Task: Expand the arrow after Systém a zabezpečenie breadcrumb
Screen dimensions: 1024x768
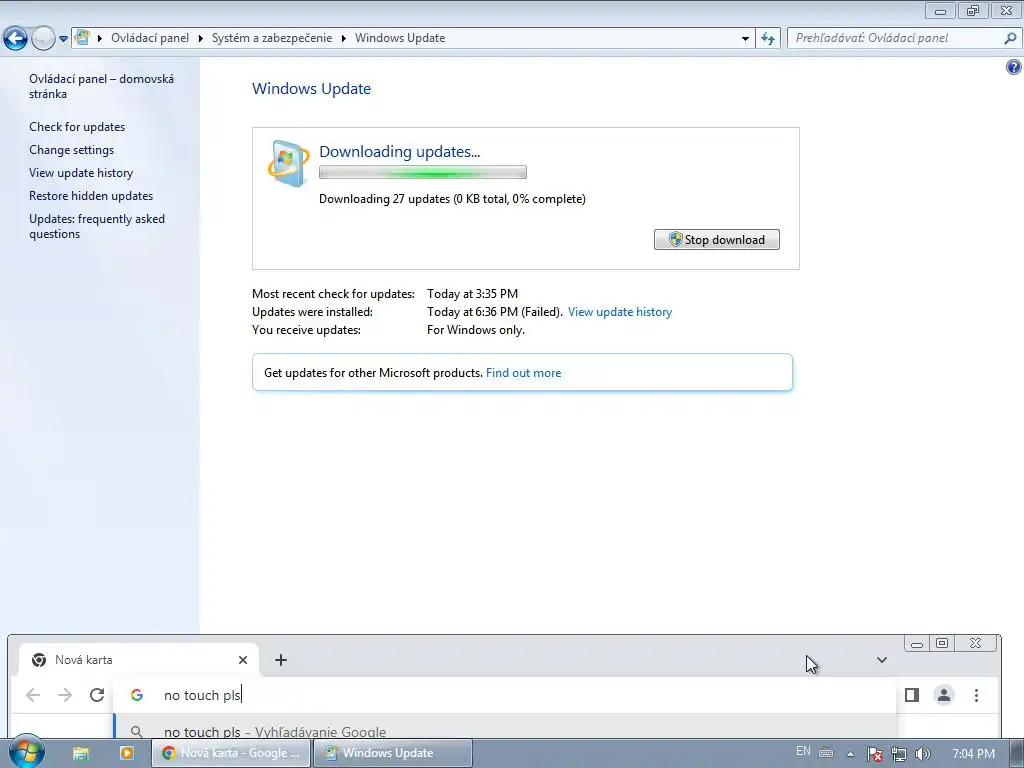Action: pos(344,39)
